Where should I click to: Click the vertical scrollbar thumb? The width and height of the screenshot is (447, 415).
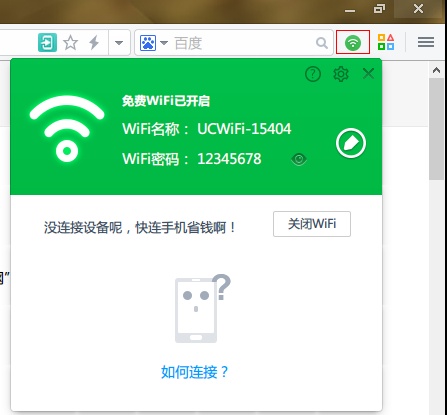point(436,129)
